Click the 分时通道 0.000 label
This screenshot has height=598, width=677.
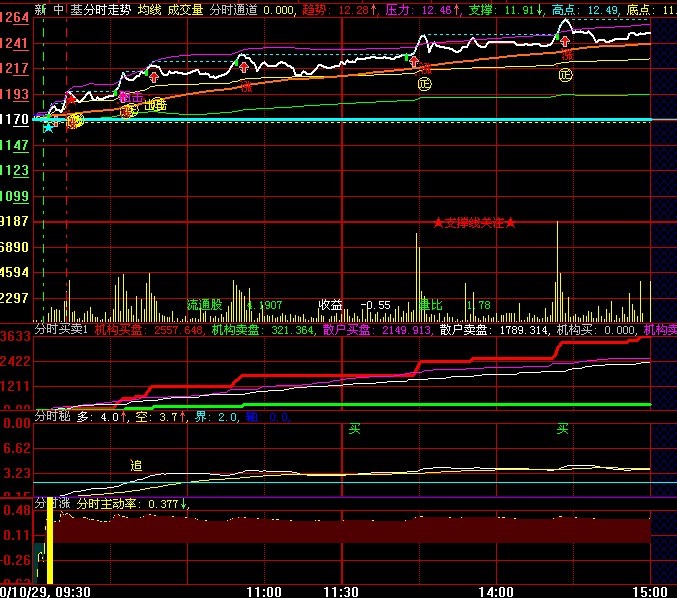(253, 9)
